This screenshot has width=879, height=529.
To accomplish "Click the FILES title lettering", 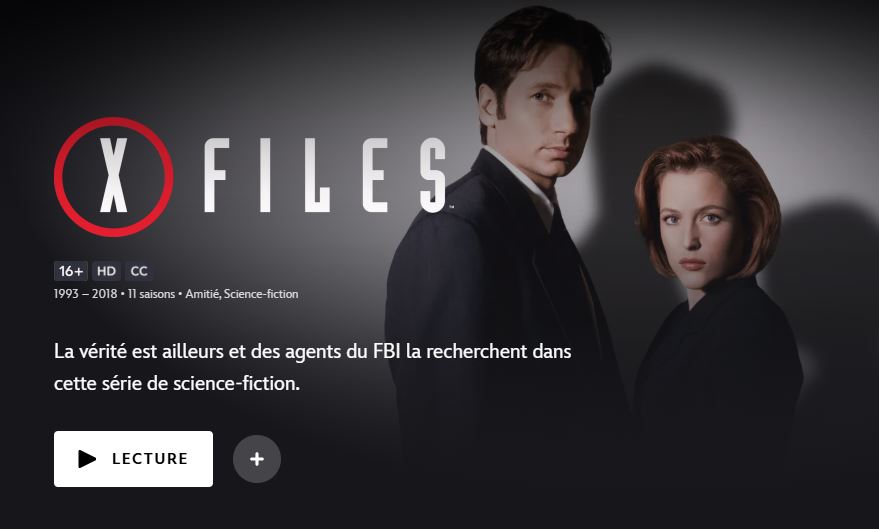I will (x=325, y=175).
